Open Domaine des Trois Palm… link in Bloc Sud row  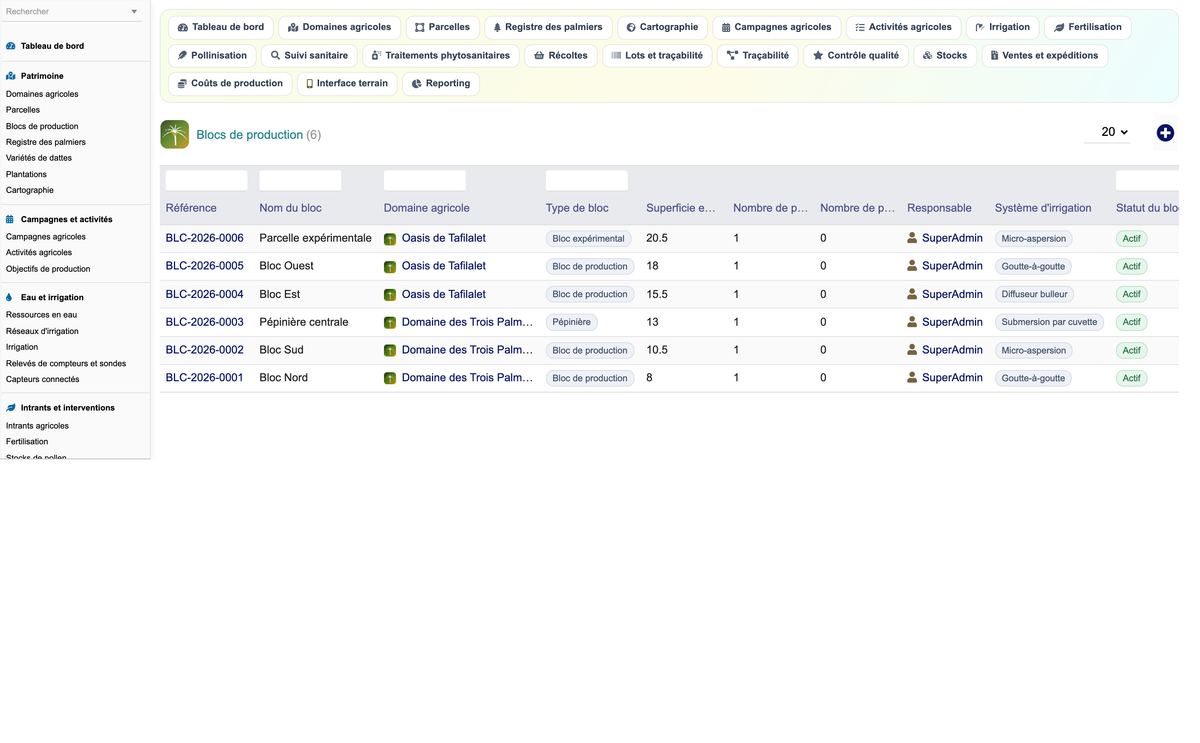pyautogui.click(x=467, y=350)
